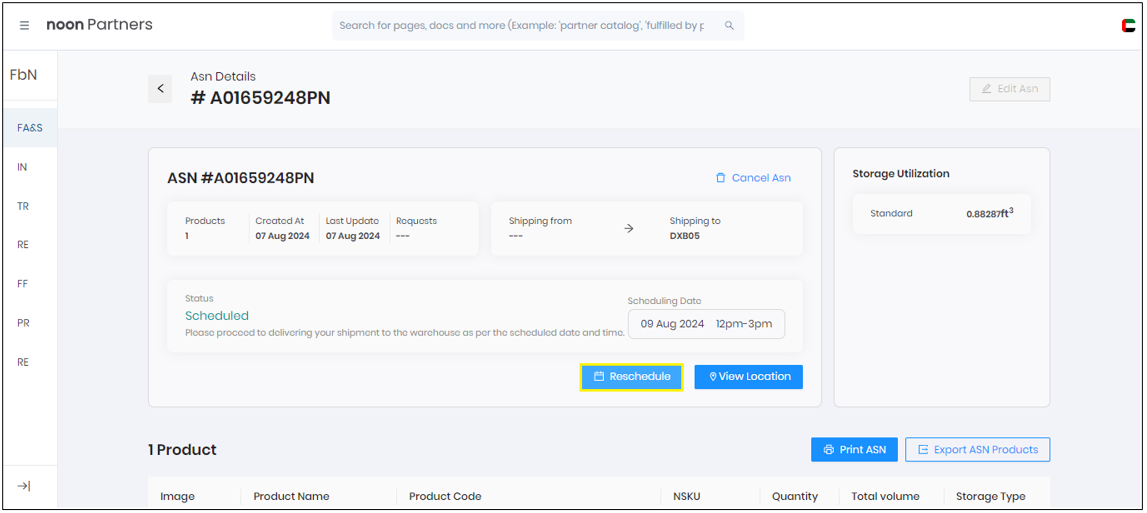Click the View Location button

tap(748, 377)
